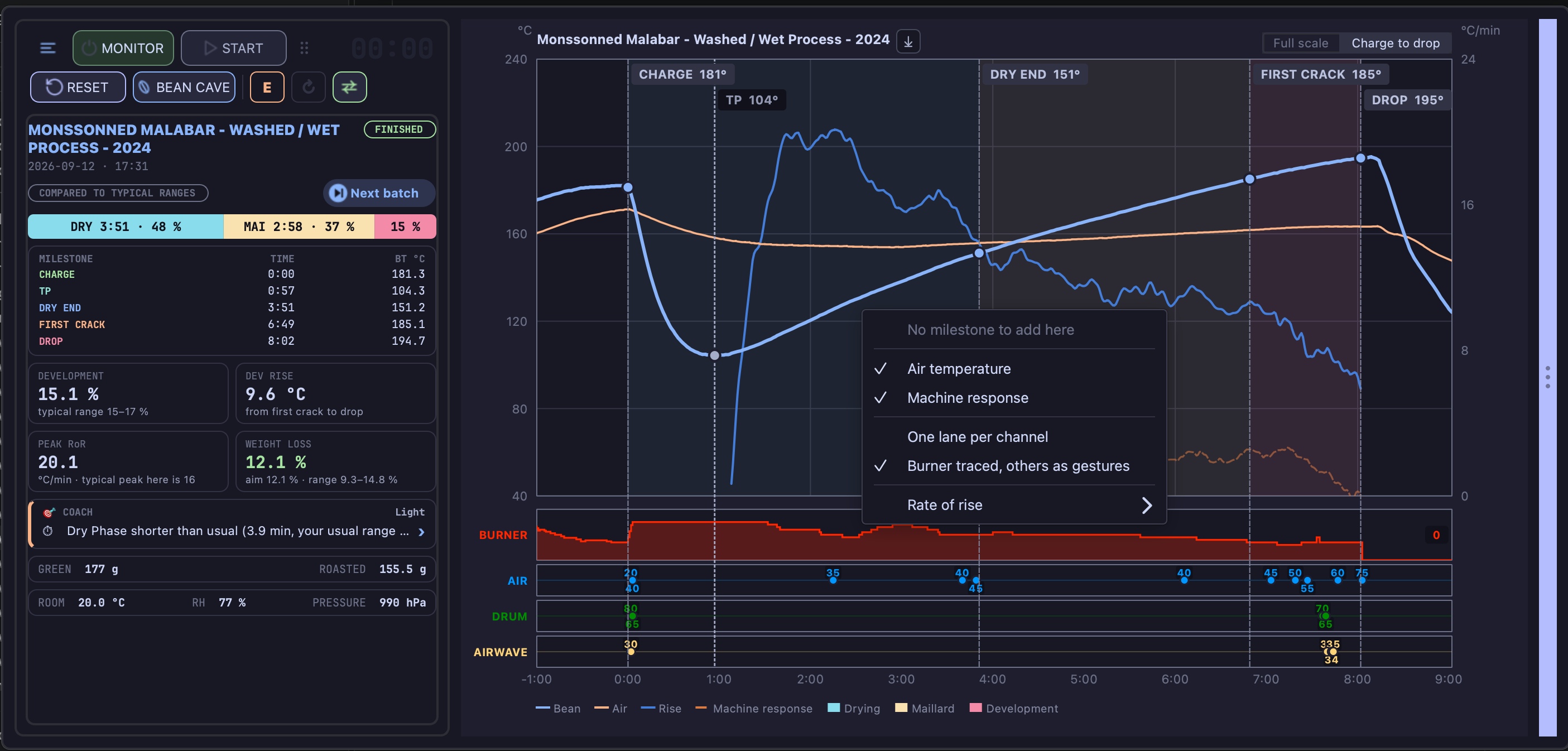Click the PEAK RoR 20.1 card
This screenshot has height=751, width=1568.
click(x=128, y=461)
